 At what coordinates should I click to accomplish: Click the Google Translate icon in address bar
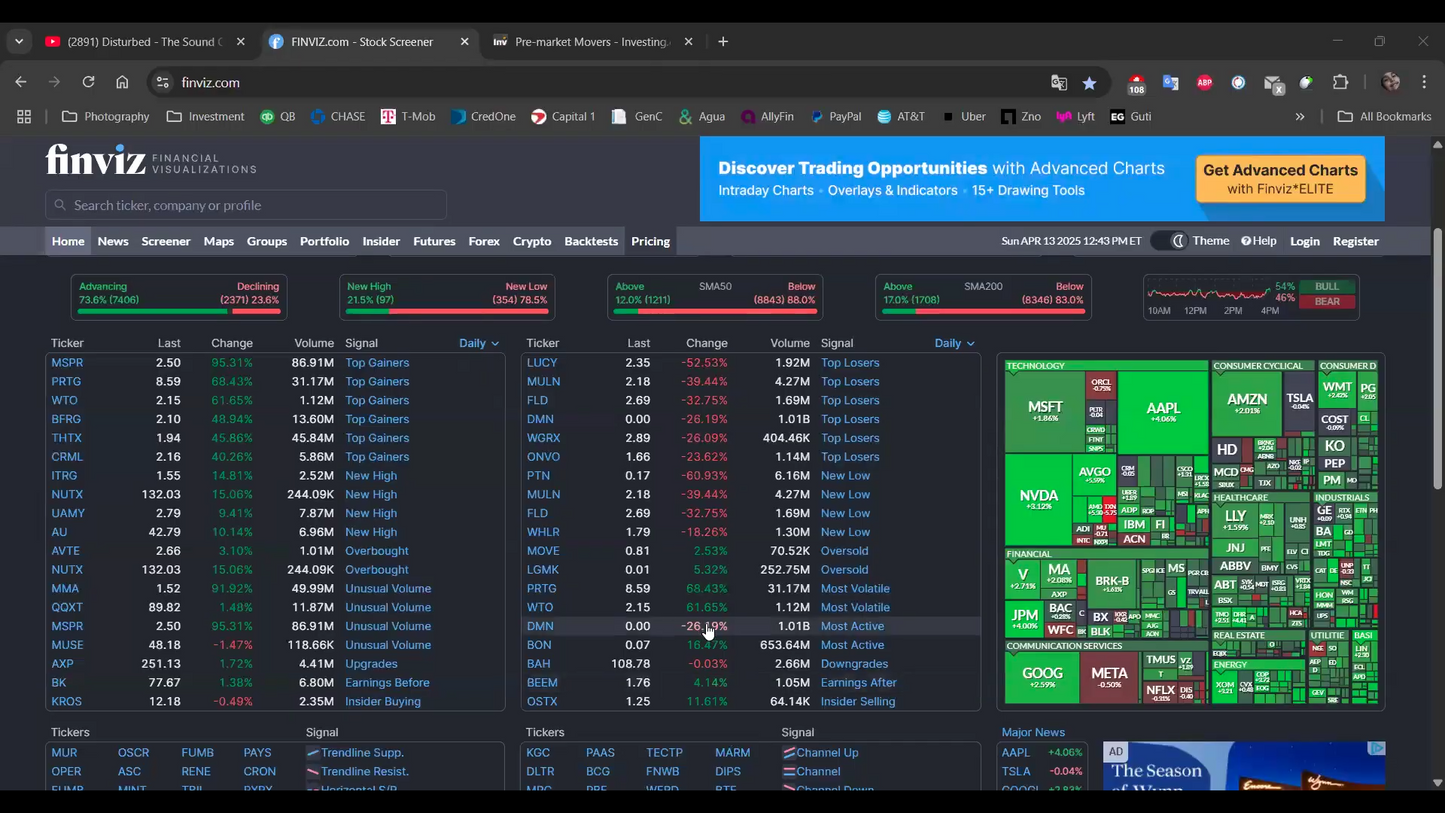point(1060,82)
